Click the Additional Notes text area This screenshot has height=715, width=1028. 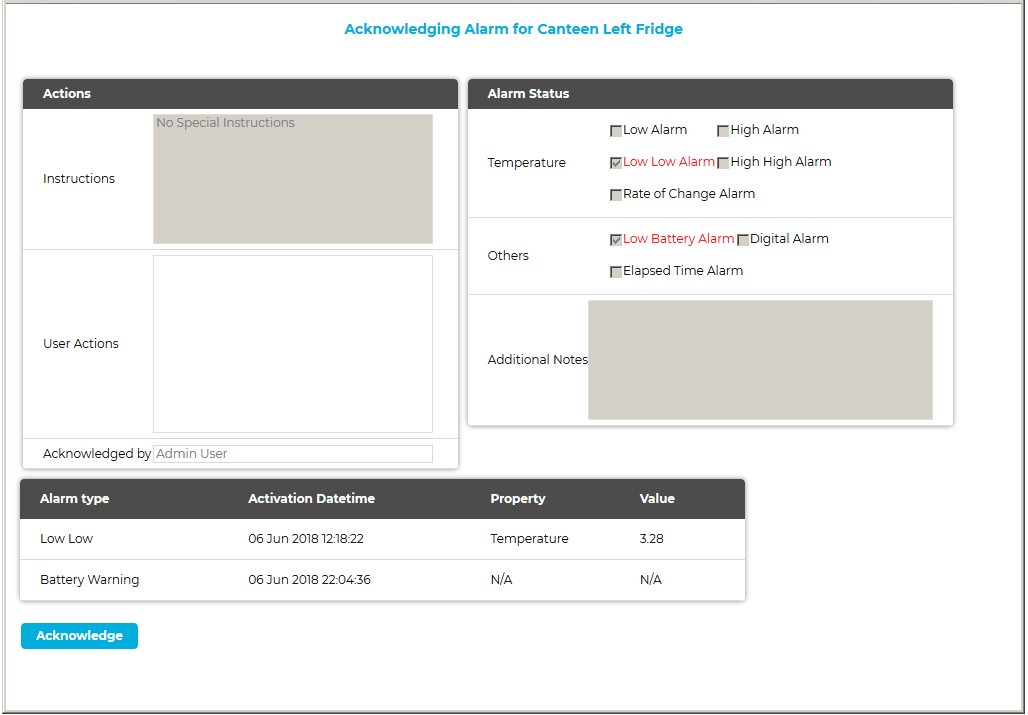coord(760,360)
